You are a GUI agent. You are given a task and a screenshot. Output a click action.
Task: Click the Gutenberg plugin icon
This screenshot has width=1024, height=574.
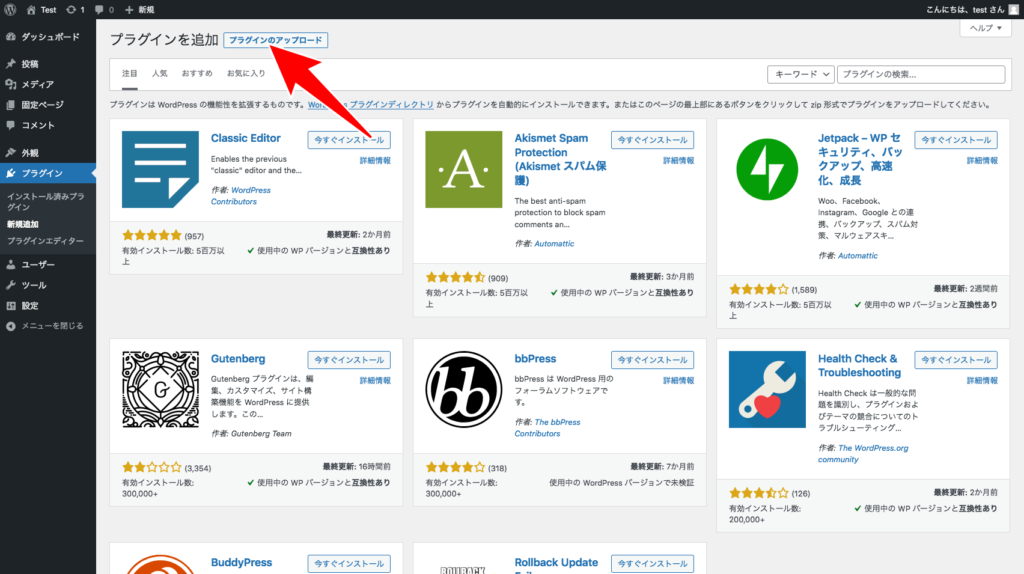(160, 389)
